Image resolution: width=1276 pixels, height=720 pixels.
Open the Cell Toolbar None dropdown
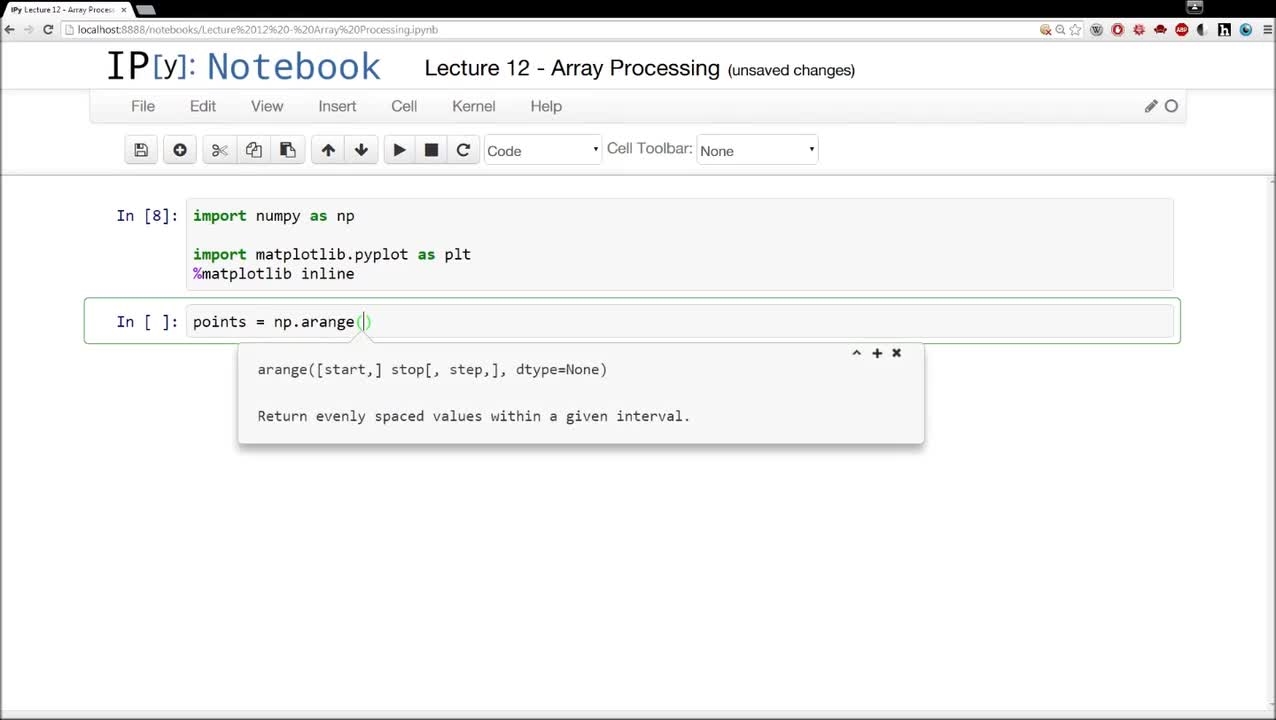click(757, 150)
